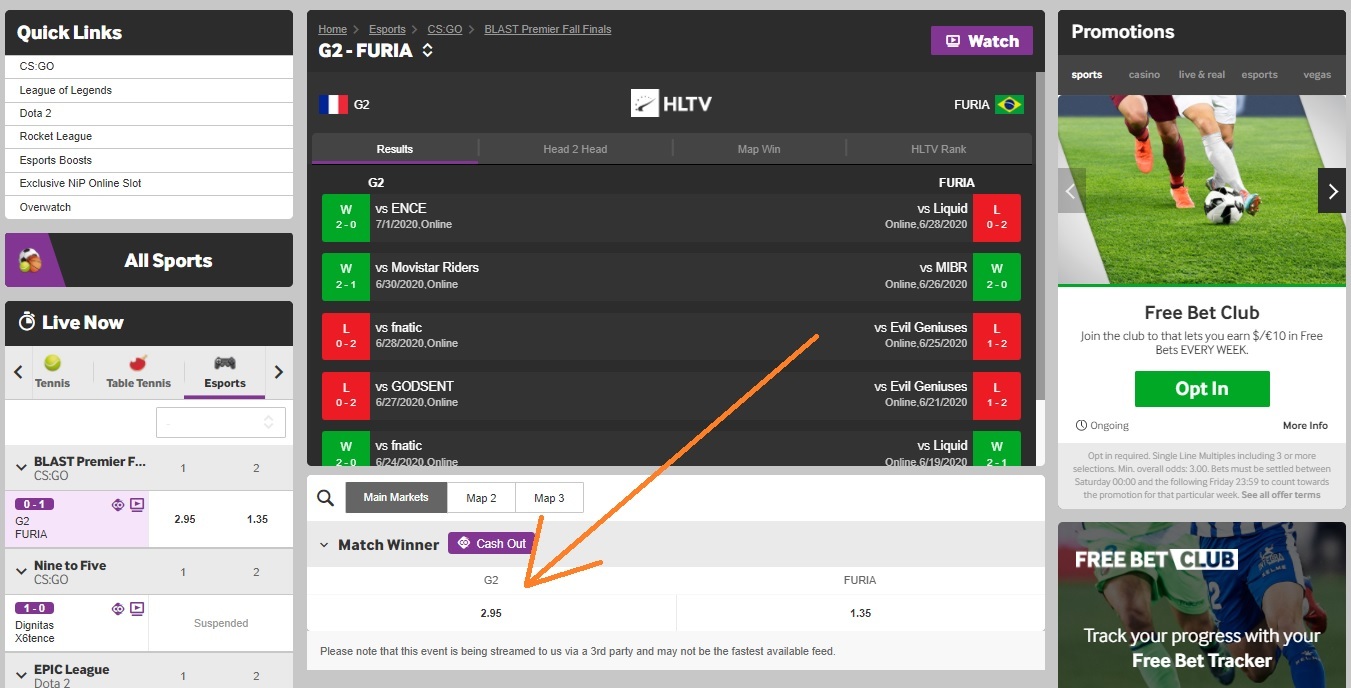Select the sports promotions tab
Image resolution: width=1351 pixels, height=688 pixels.
(x=1087, y=74)
